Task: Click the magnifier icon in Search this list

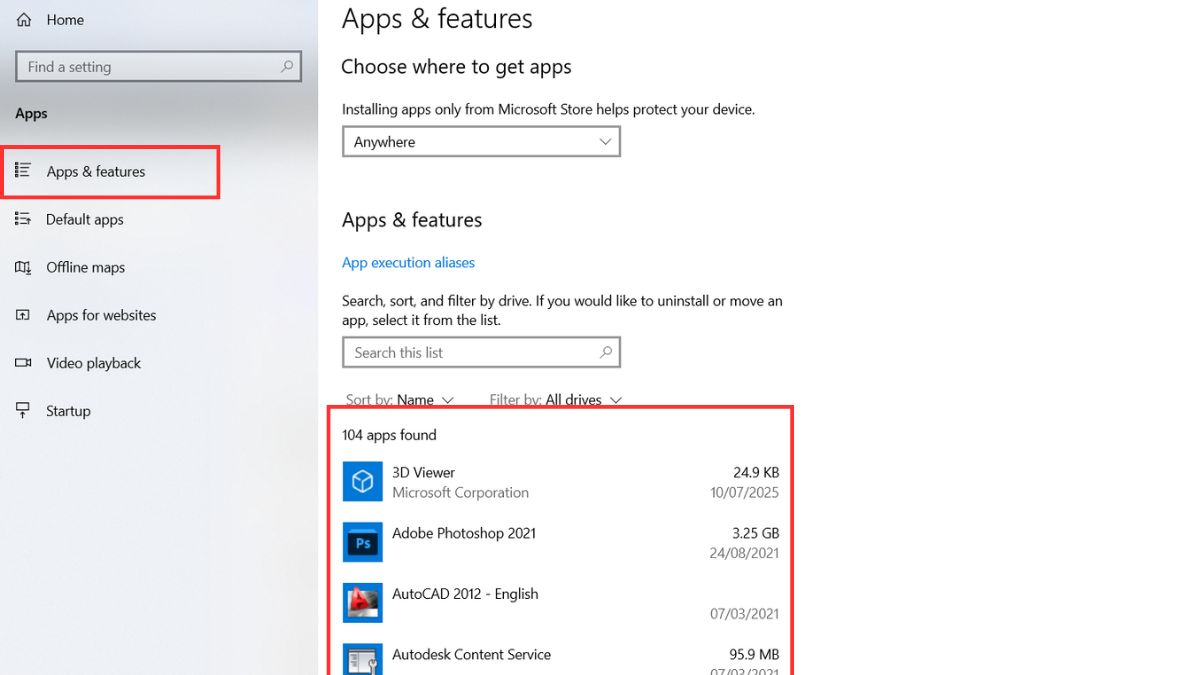Action: click(606, 352)
